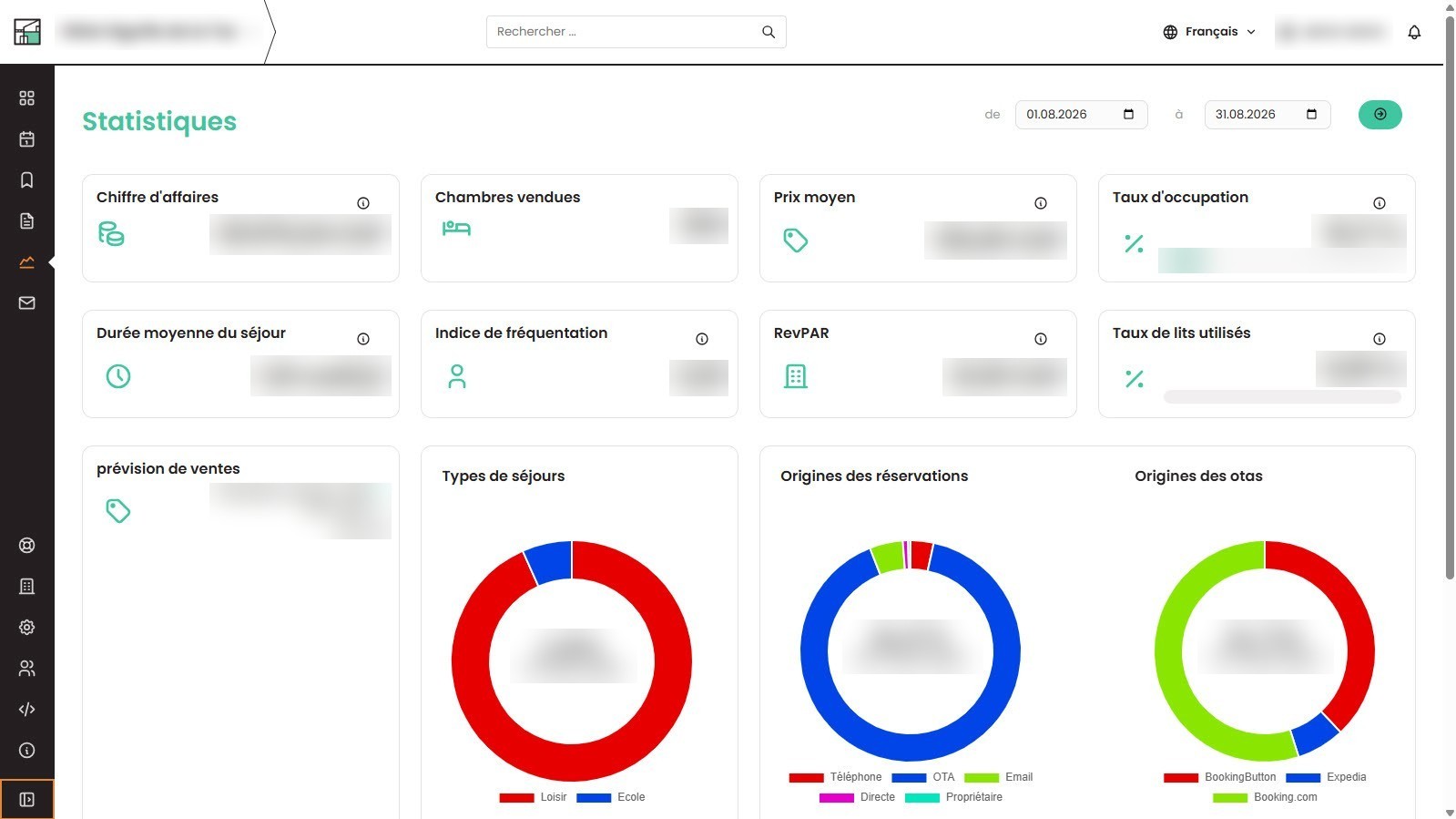Click the lifebuoy support icon in sidebar
The width and height of the screenshot is (1456, 819).
[x=27, y=546]
